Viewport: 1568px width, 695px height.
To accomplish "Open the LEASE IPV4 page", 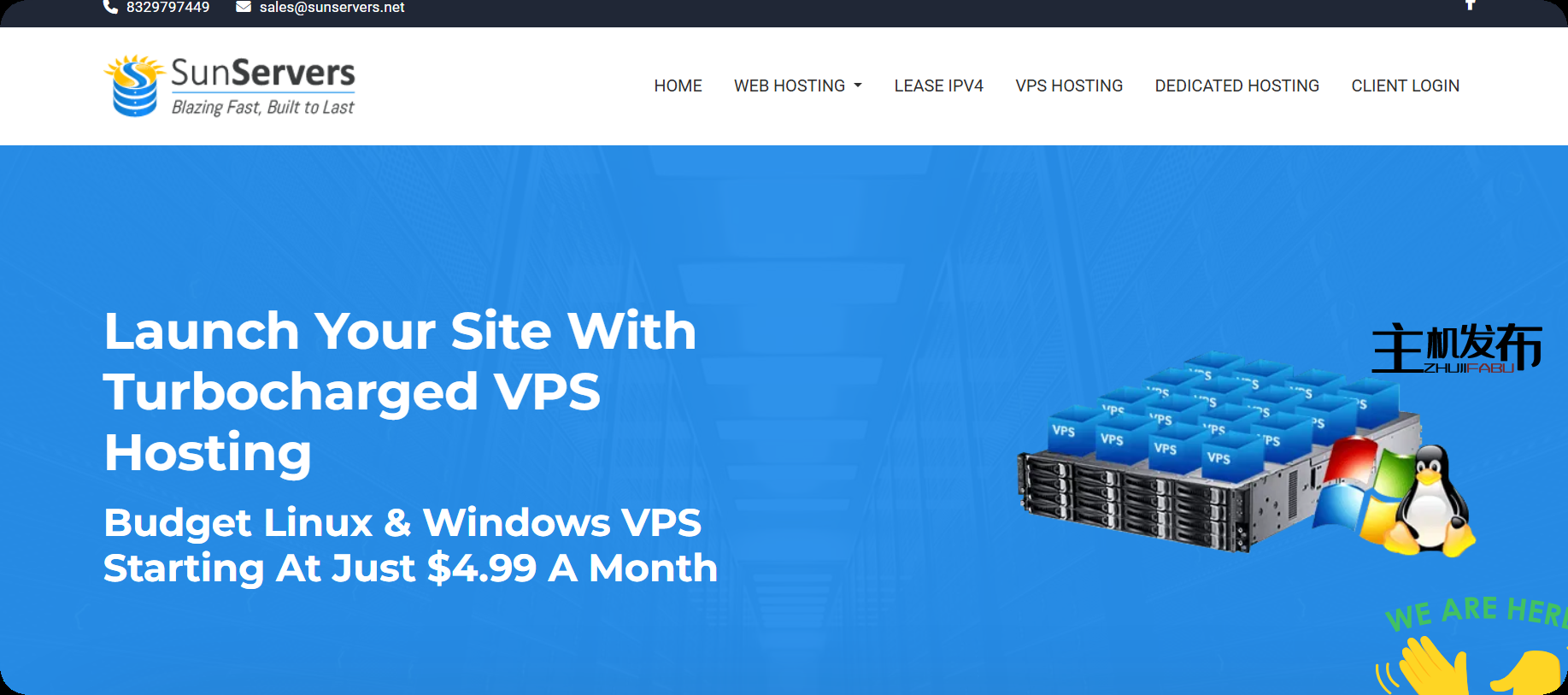I will point(938,85).
